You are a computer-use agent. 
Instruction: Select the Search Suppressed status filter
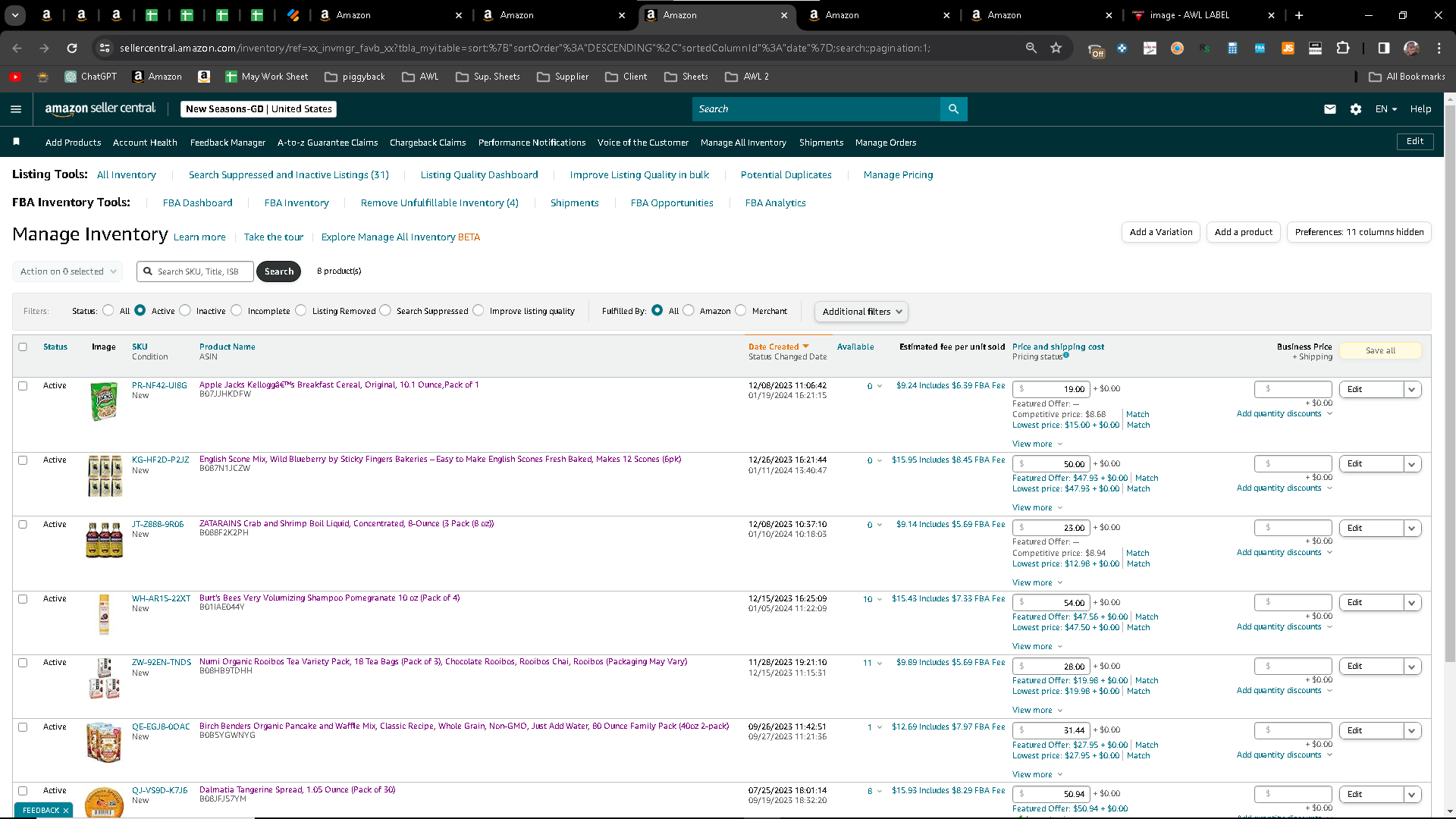[385, 310]
